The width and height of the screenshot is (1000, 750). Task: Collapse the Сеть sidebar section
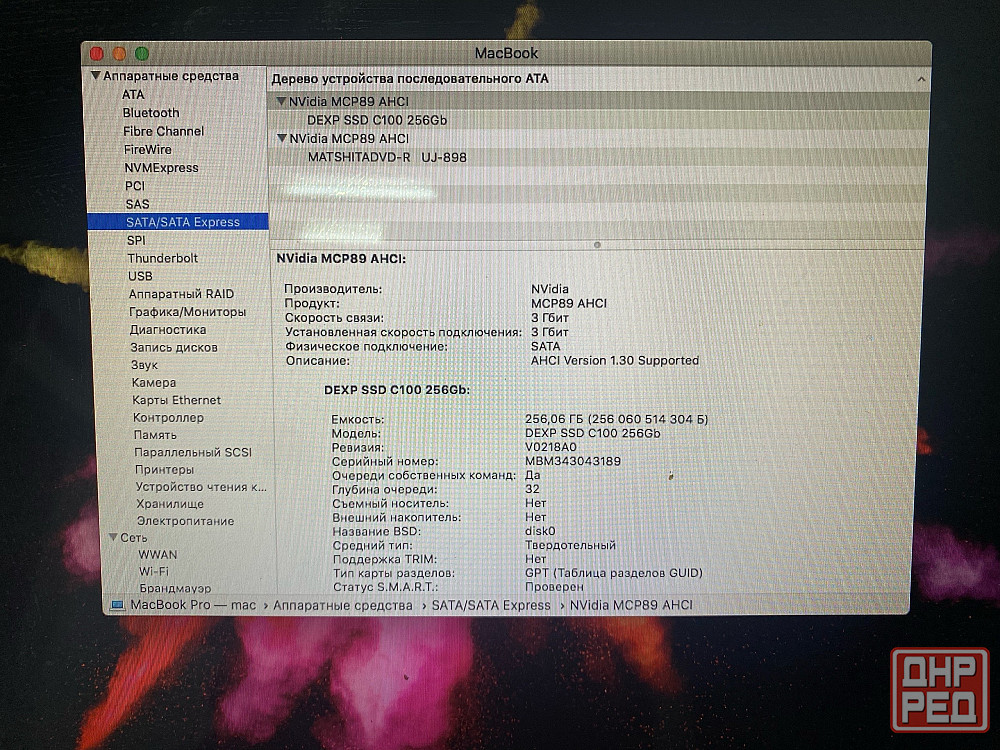click(113, 537)
